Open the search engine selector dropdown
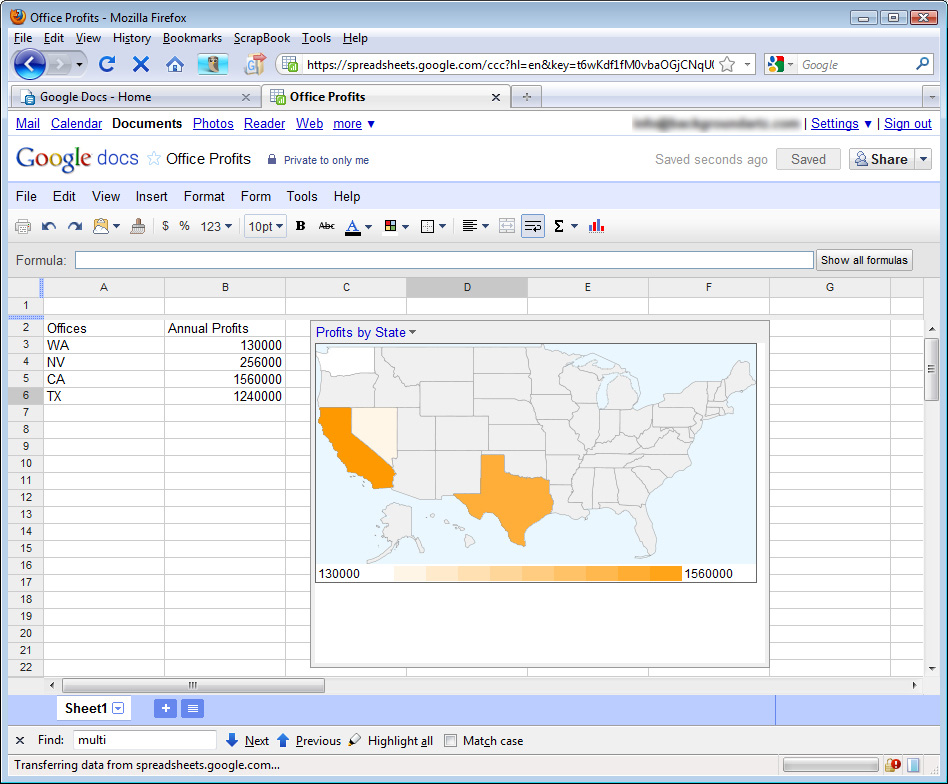 tap(790, 64)
